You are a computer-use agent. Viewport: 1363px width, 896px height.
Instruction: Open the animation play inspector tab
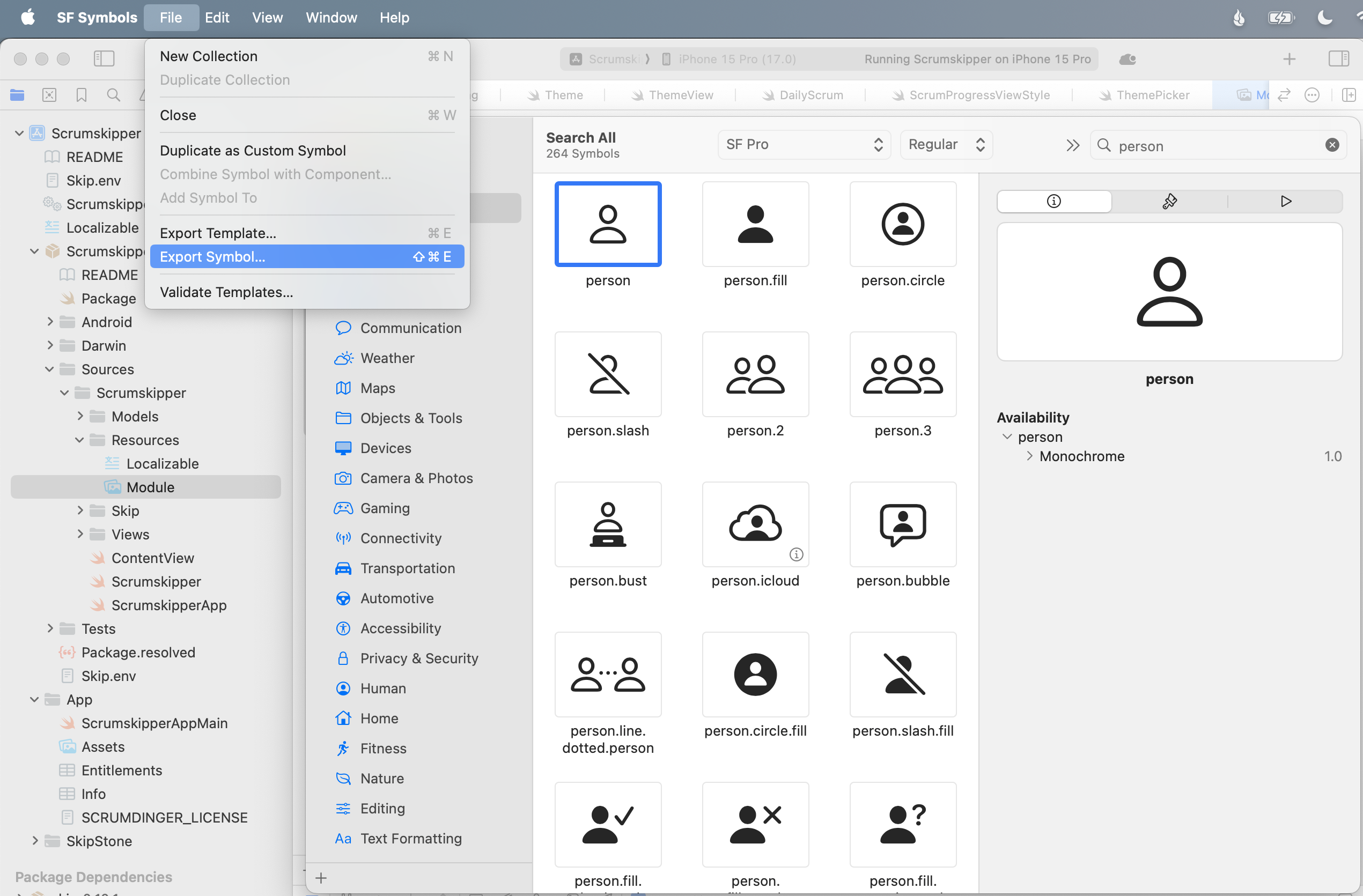tap(1286, 202)
